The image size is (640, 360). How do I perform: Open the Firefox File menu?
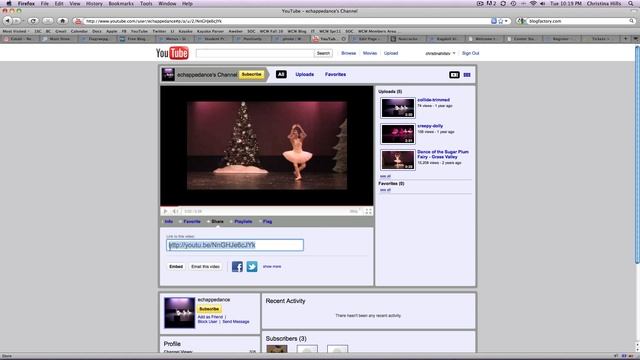coord(44,3)
